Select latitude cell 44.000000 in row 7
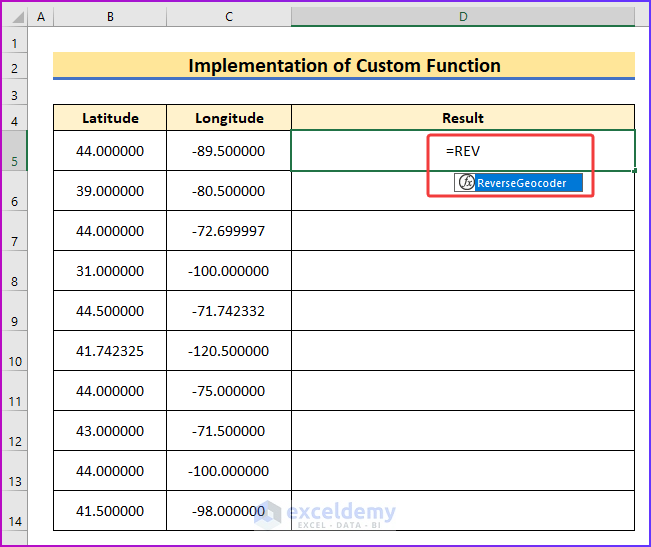Image resolution: width=651 pixels, height=547 pixels. pos(110,230)
